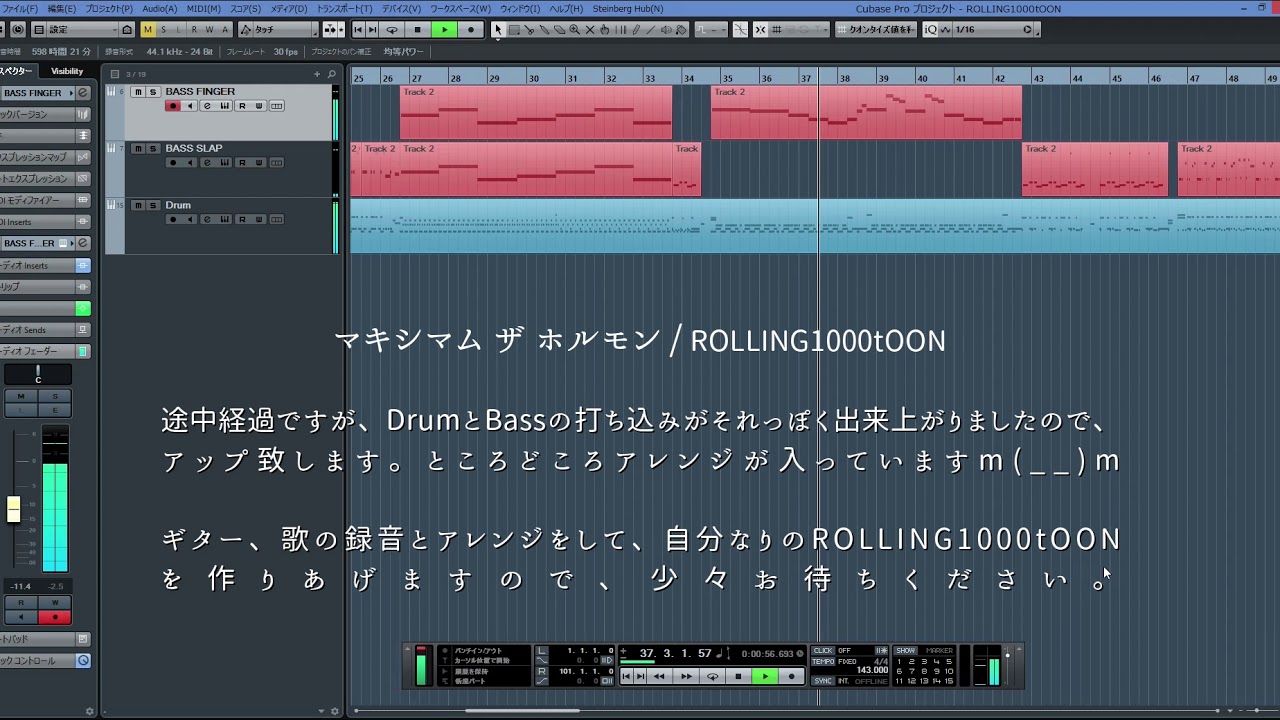Go to previous marker in toolbar
This screenshot has width=1280, height=720.
pyautogui.click(x=358, y=30)
